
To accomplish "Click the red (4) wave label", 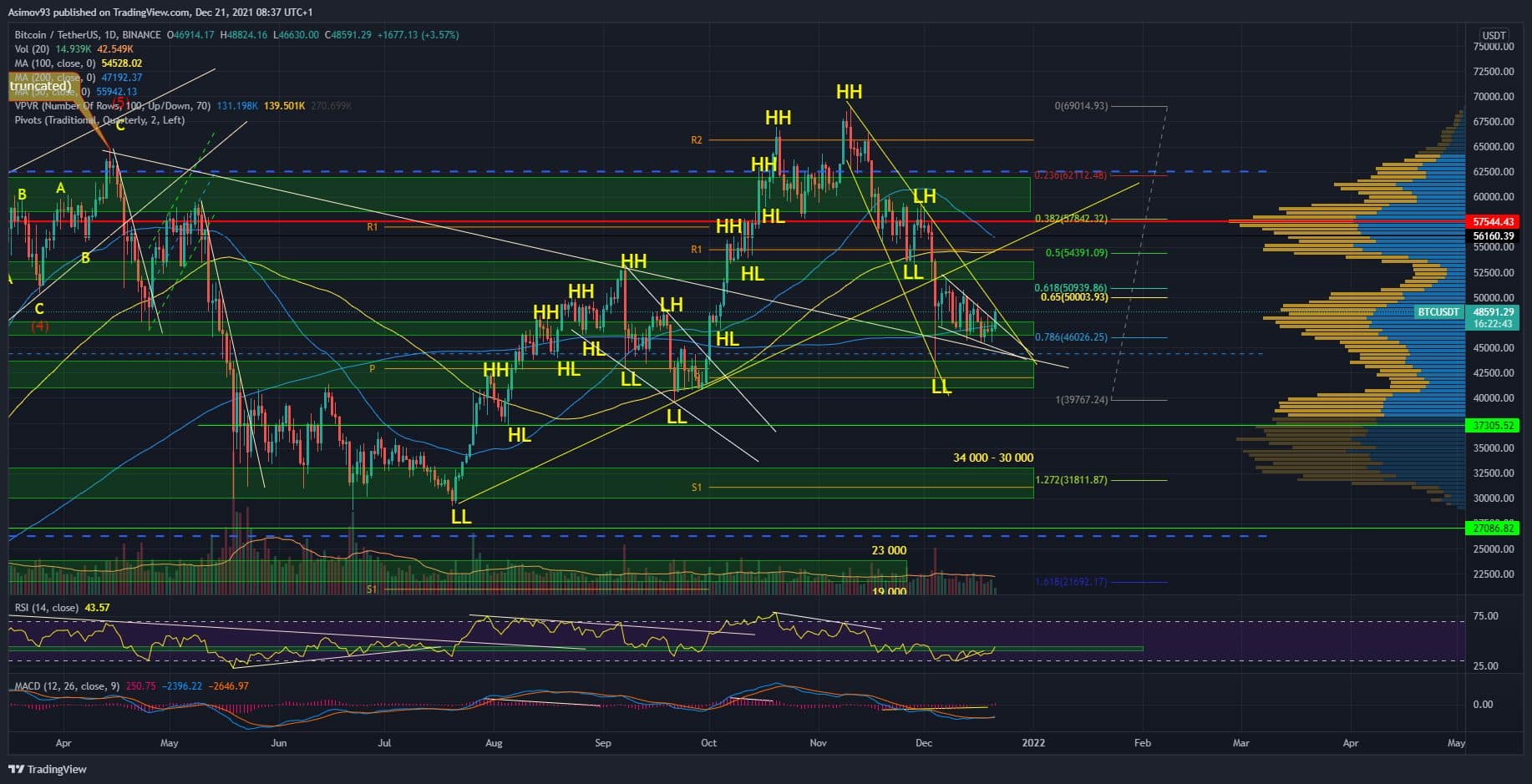I will point(39,326).
